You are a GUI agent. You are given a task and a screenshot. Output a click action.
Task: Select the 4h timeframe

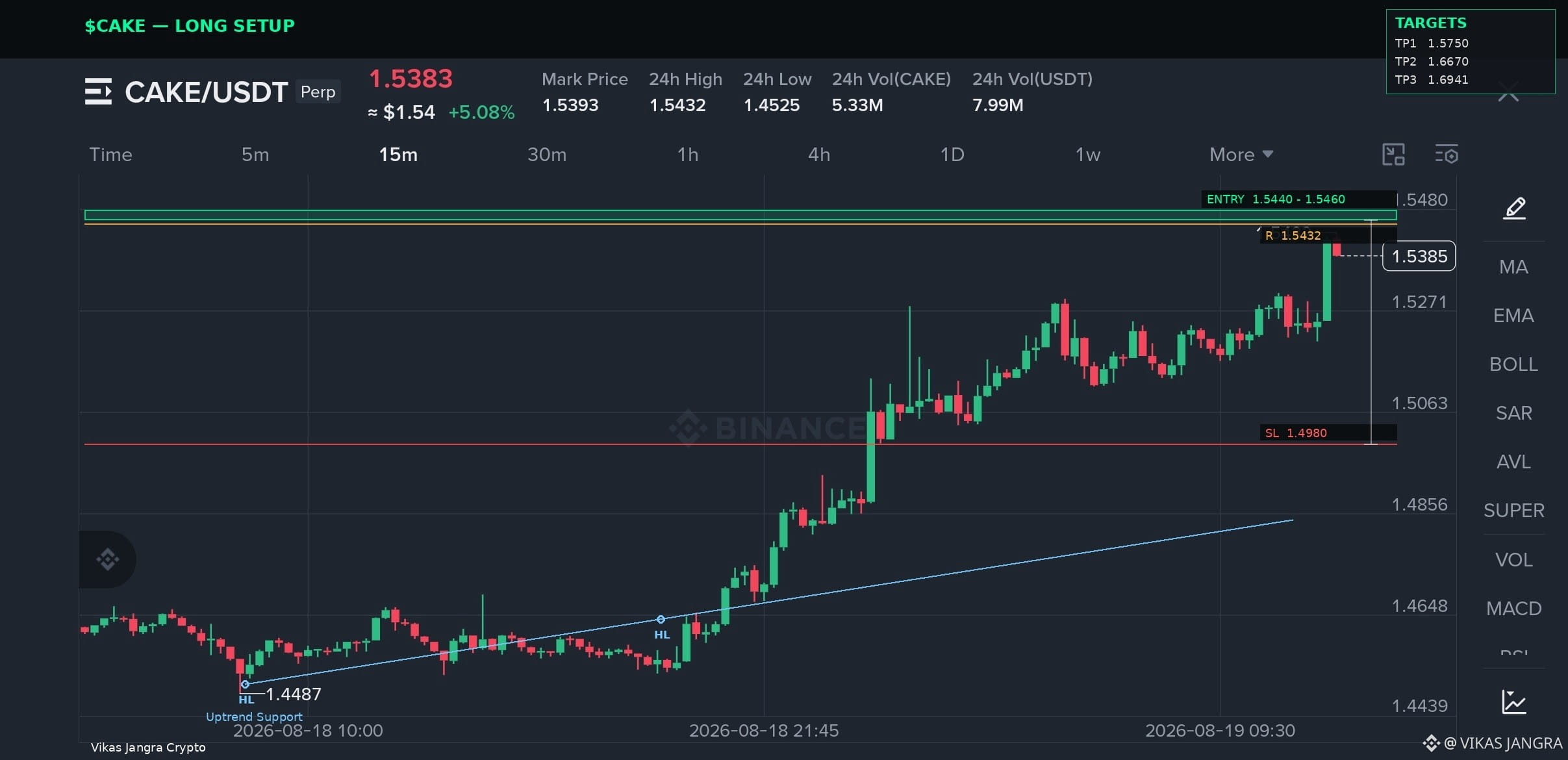[x=819, y=155]
